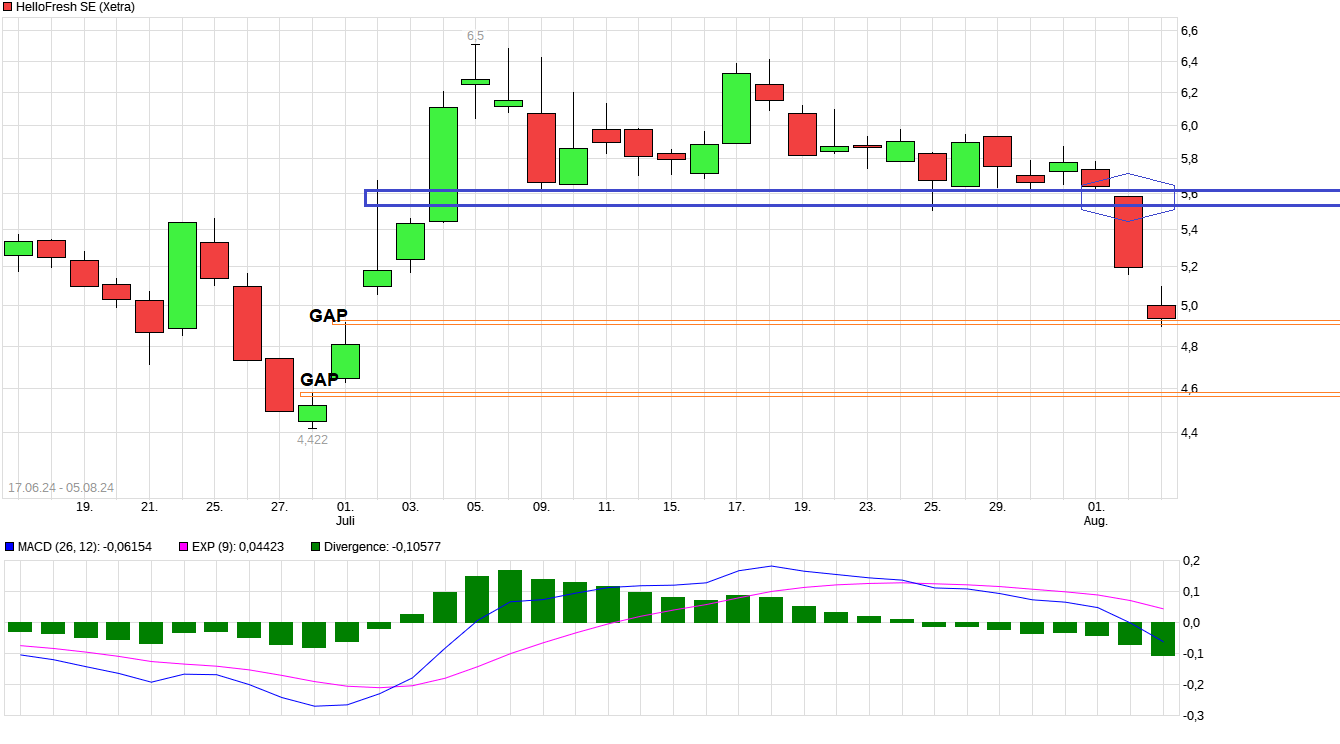This screenshot has height=744, width=1340.
Task: Click the '23.' date axis label
Action: click(x=867, y=507)
